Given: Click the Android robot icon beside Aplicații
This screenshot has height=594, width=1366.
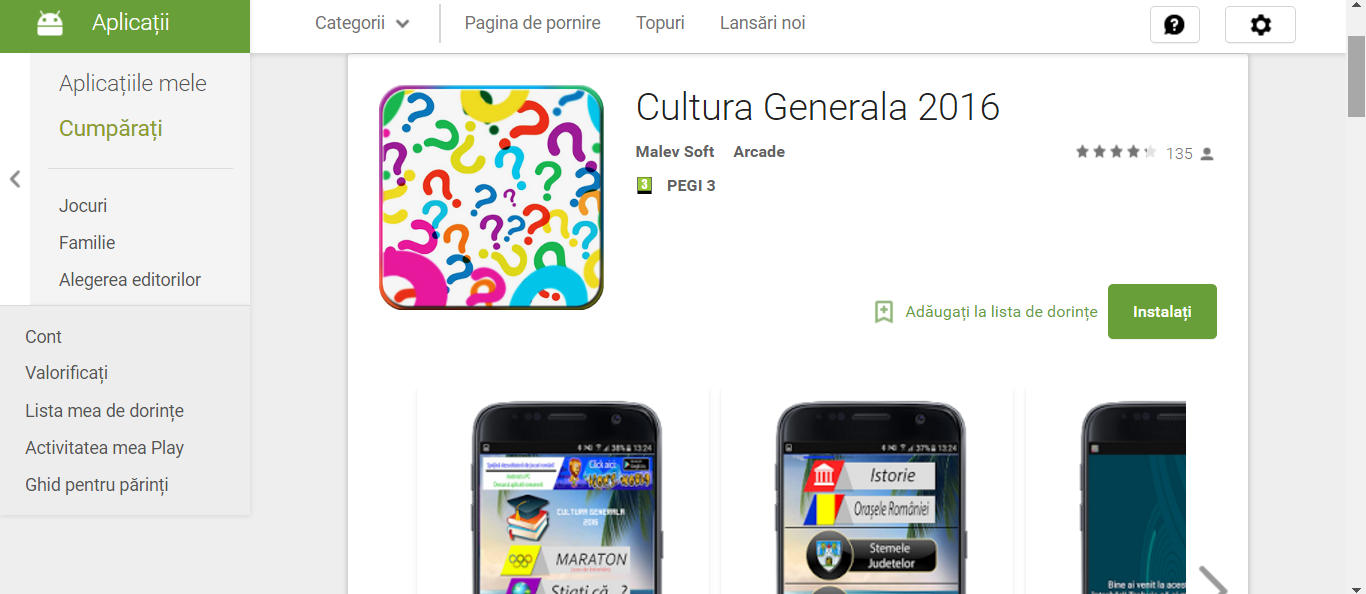Looking at the screenshot, I should tap(50, 24).
